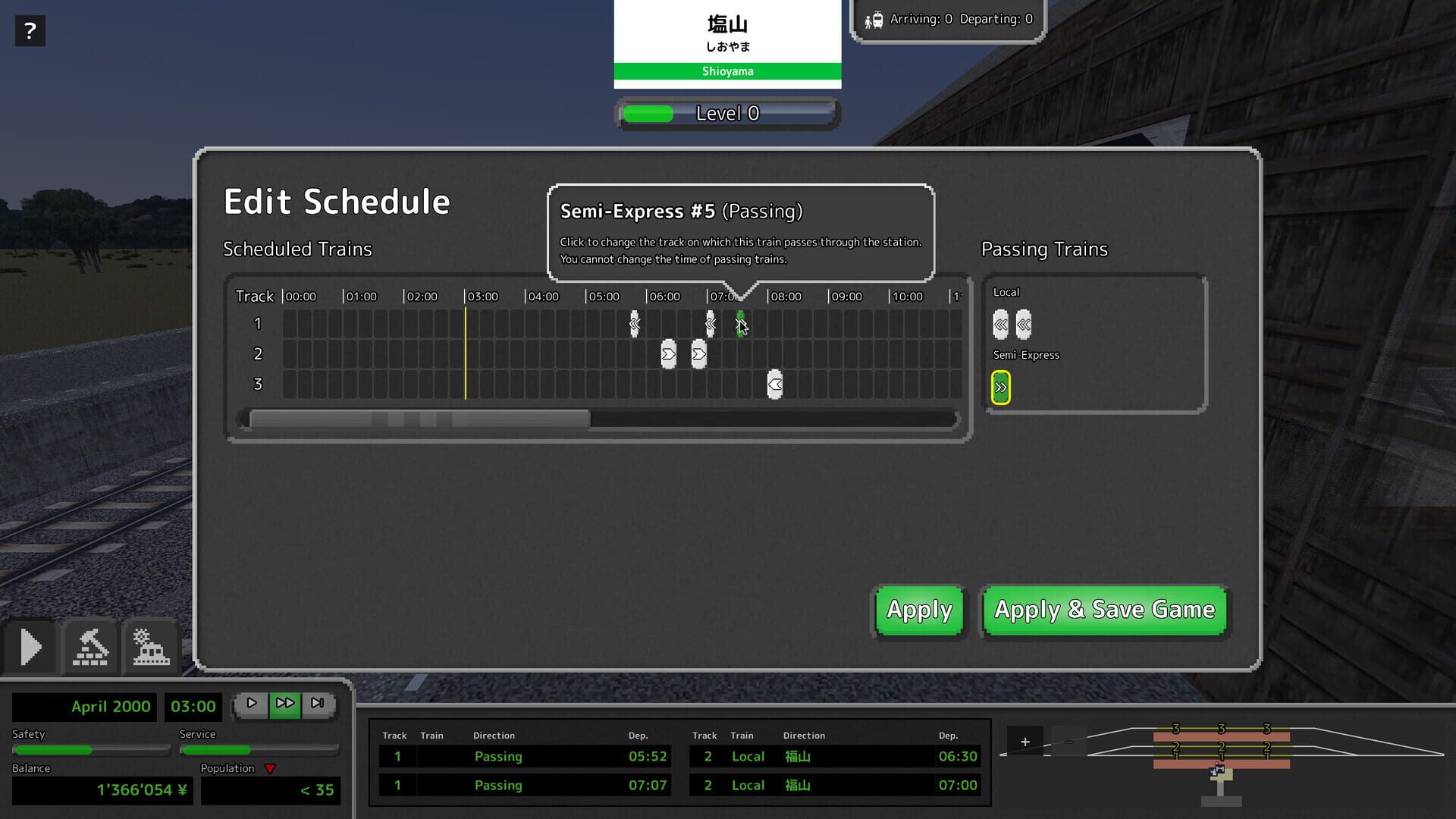
Task: Click the Apply & Save Game button
Action: coord(1104,610)
